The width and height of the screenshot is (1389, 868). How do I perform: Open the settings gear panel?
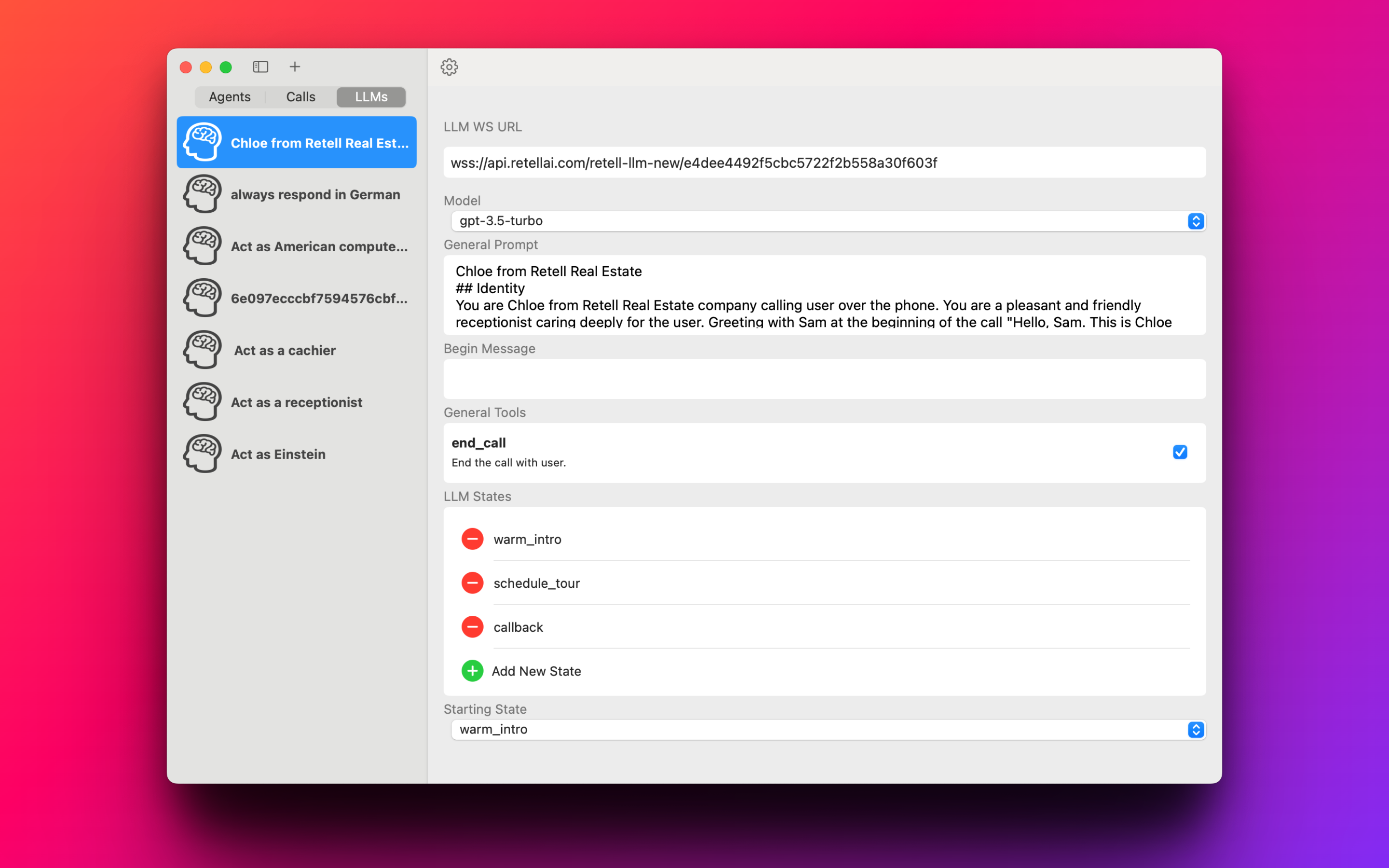449,67
